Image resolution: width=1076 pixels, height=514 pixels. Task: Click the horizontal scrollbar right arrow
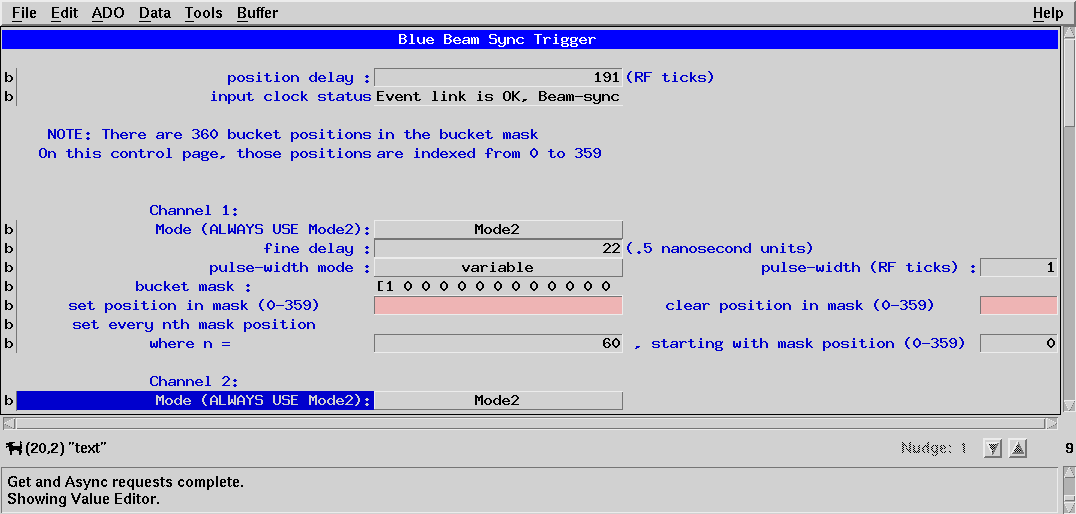(1051, 423)
